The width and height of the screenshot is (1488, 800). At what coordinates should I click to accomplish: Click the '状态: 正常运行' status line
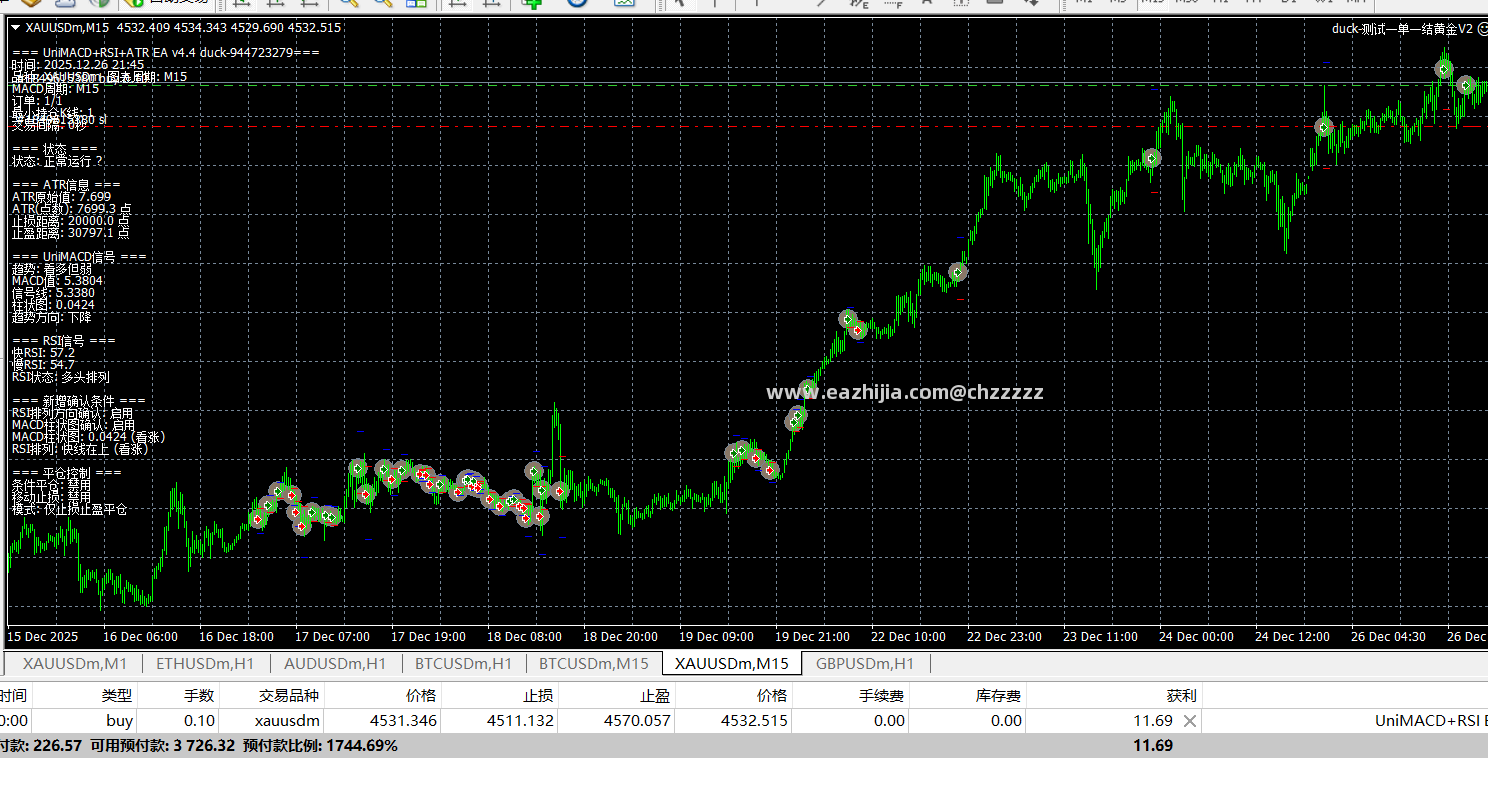coord(57,161)
